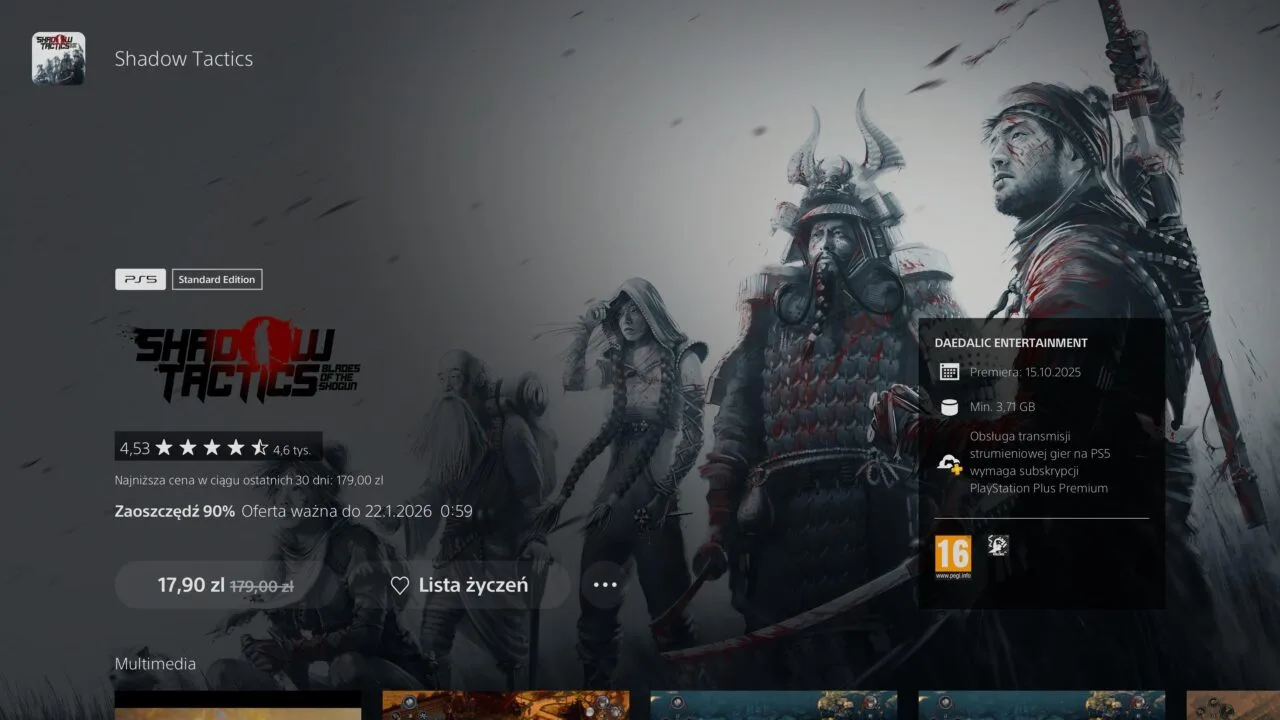
Task: Click the DAEDALIC ENTERTAINMENT publisher name
Action: click(x=1011, y=343)
